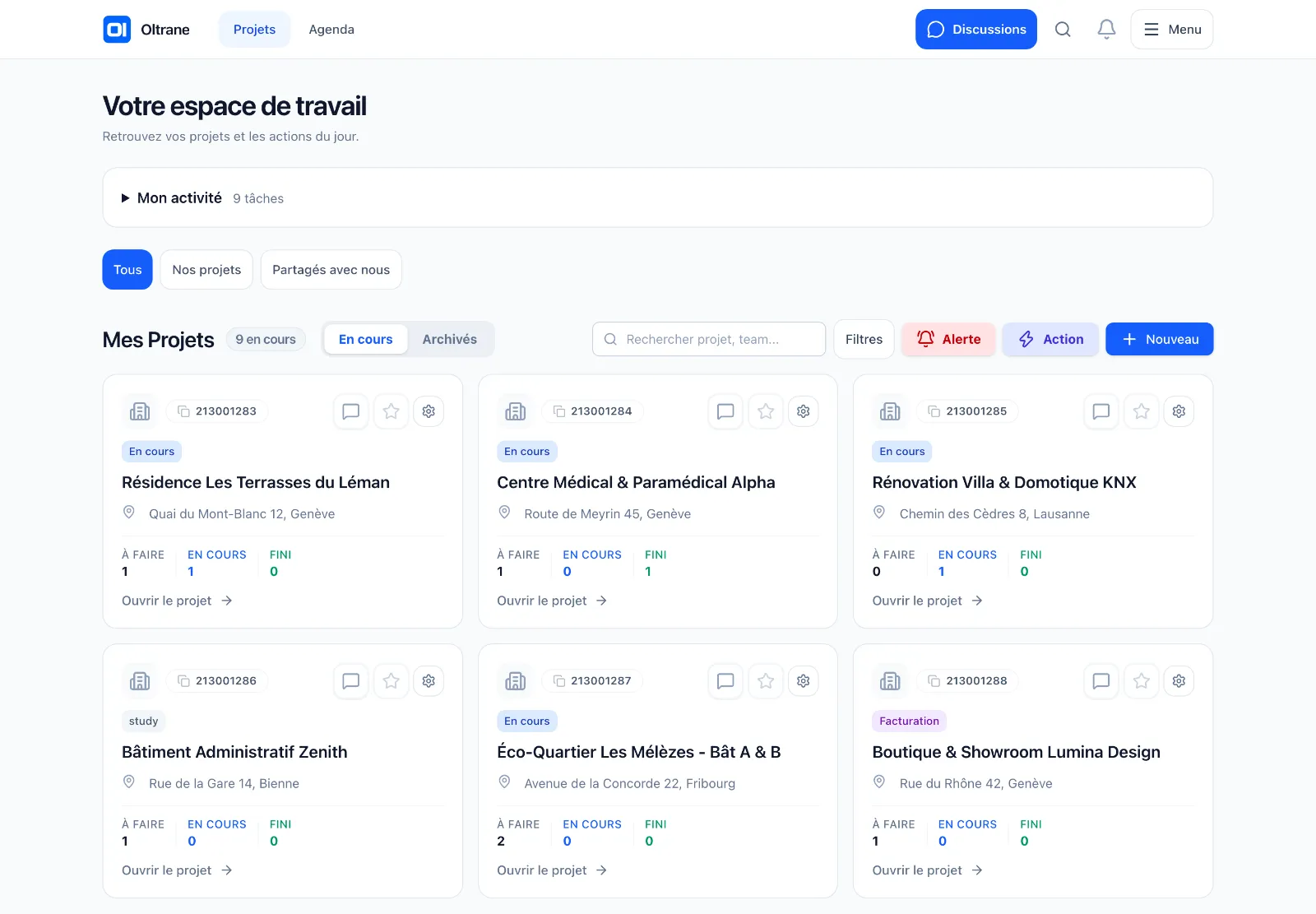Open settings gear for project 213001284
Viewport: 1316px width, 914px height.
[804, 411]
